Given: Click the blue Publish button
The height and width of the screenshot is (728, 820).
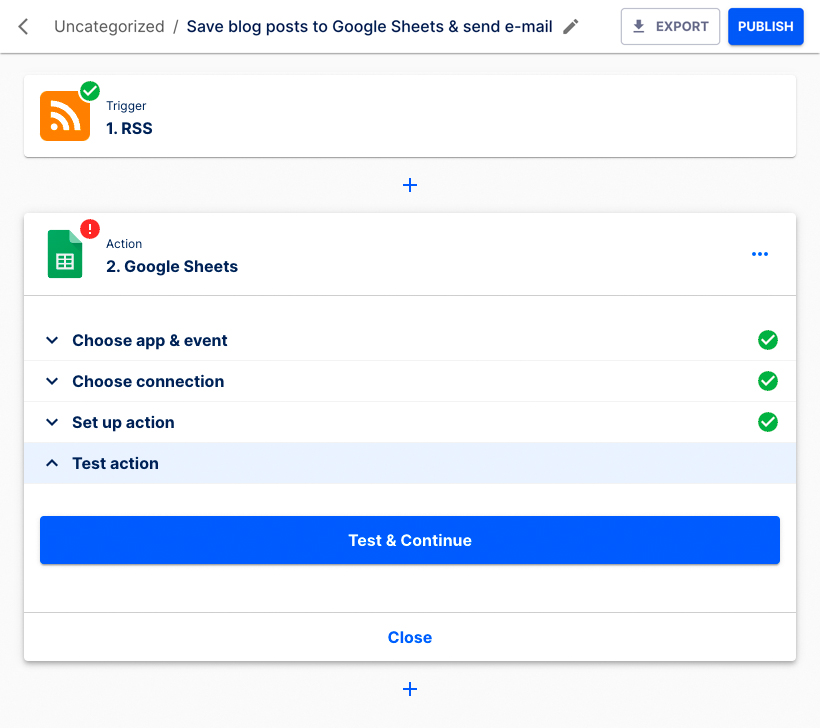Looking at the screenshot, I should 766,26.
